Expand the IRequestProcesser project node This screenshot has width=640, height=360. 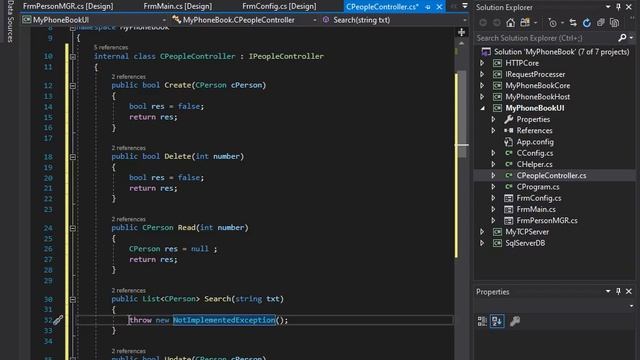tap(482, 74)
